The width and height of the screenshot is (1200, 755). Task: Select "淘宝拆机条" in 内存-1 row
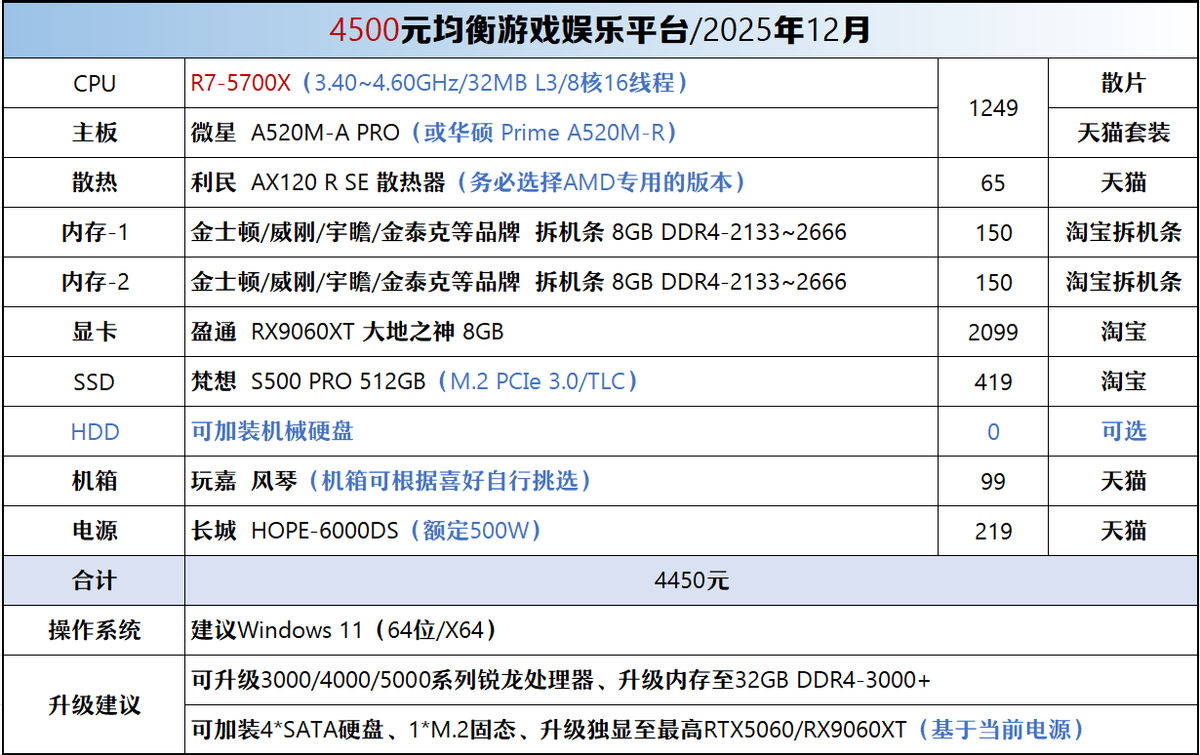click(1123, 233)
